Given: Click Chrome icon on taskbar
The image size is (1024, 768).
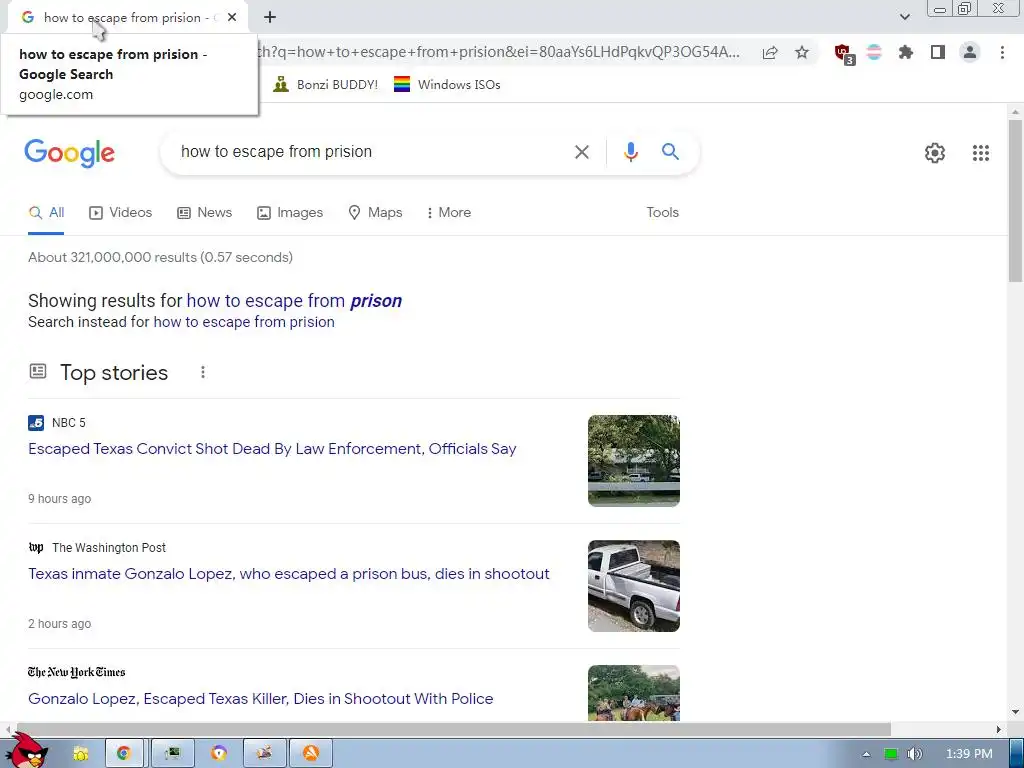Looking at the screenshot, I should point(124,754).
